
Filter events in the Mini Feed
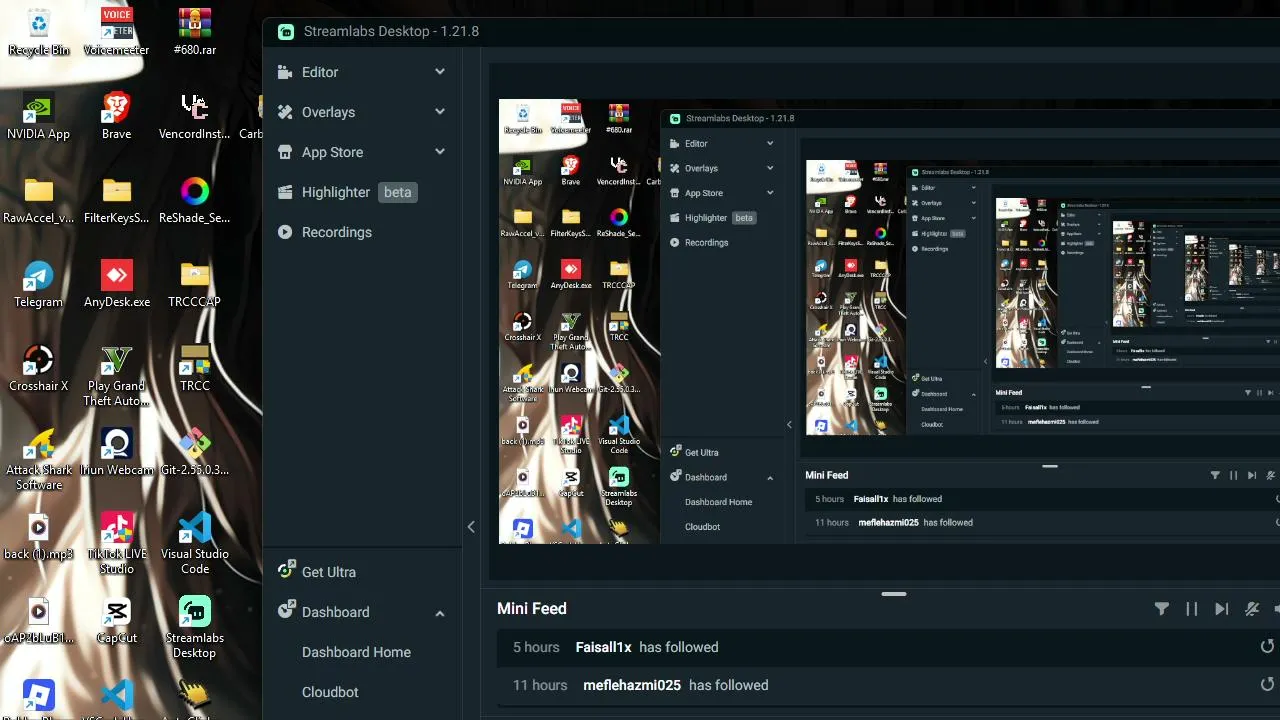tap(1162, 609)
